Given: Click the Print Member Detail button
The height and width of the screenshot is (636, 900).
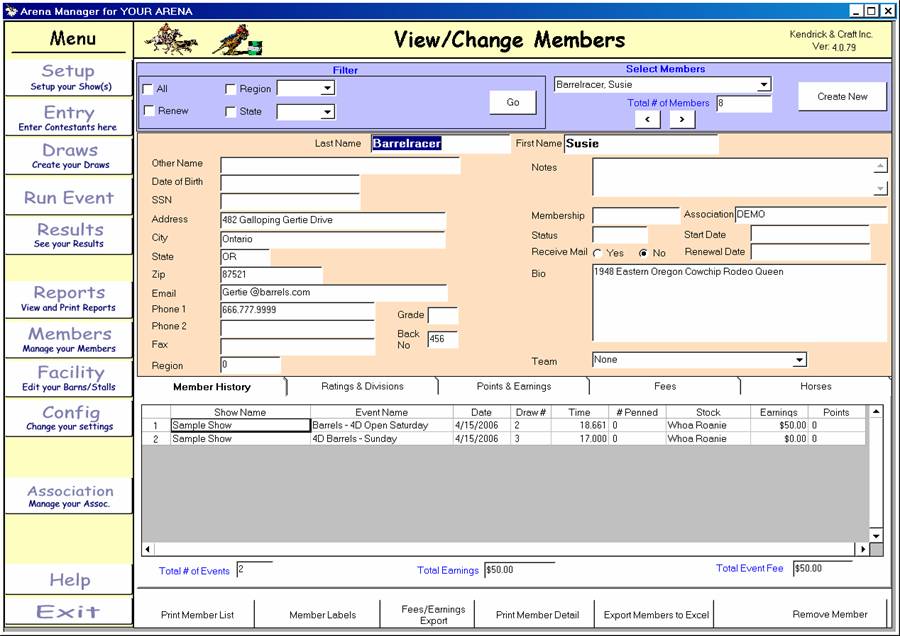Looking at the screenshot, I should 537,615.
